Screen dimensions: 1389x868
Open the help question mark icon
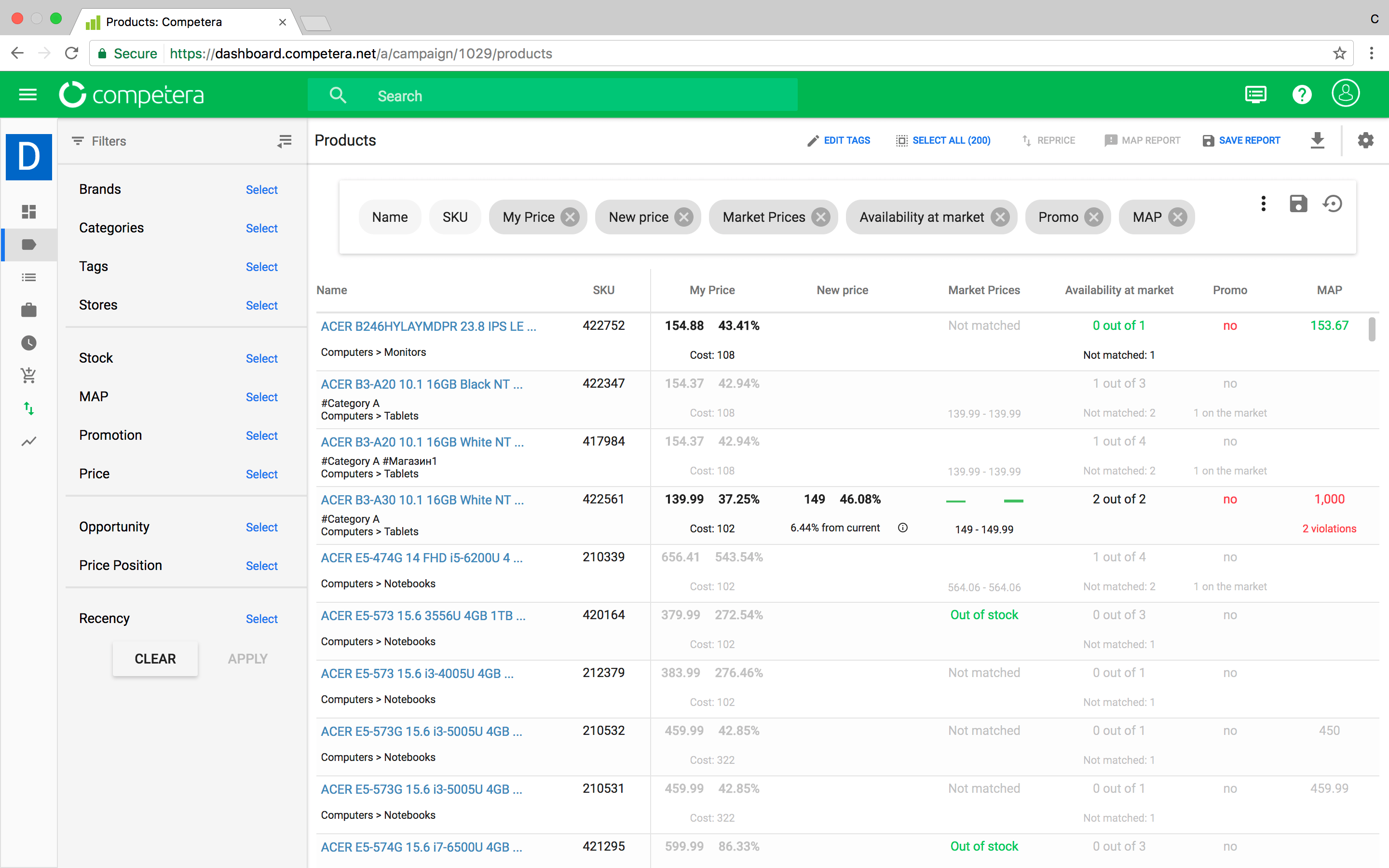coord(1302,95)
